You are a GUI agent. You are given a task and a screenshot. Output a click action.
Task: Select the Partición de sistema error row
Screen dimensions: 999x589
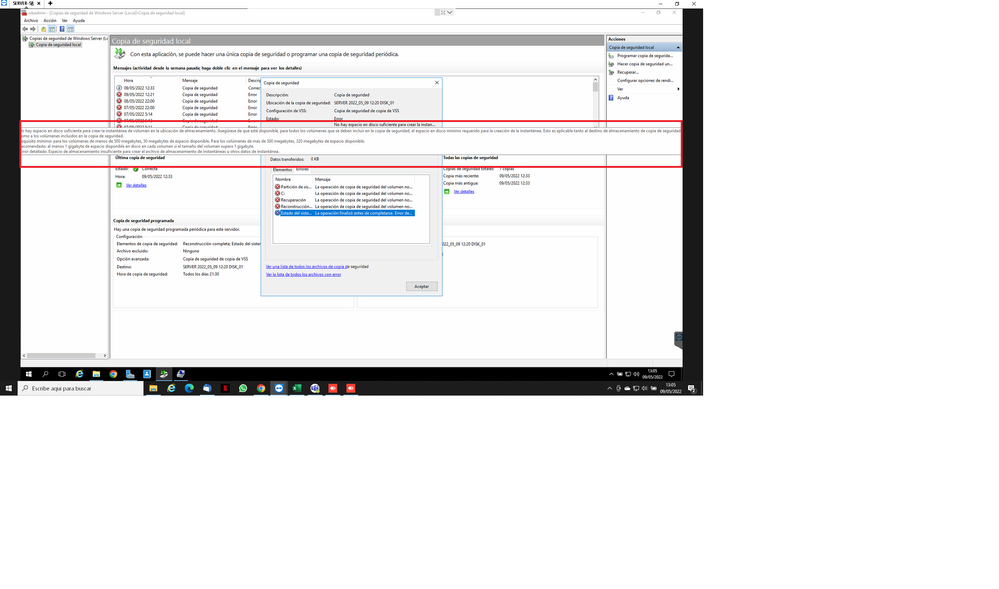point(344,187)
